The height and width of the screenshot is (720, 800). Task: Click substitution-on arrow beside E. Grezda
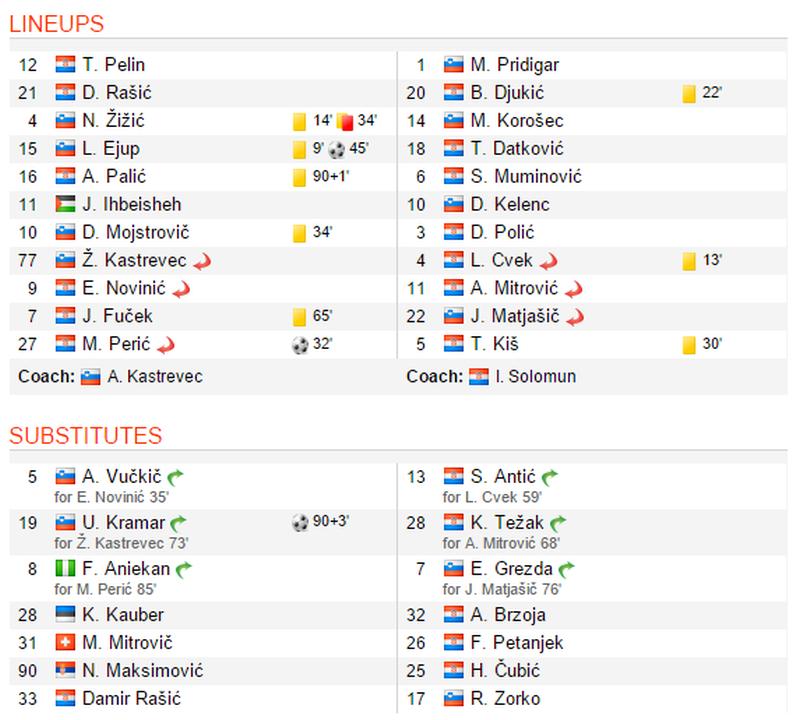568,569
